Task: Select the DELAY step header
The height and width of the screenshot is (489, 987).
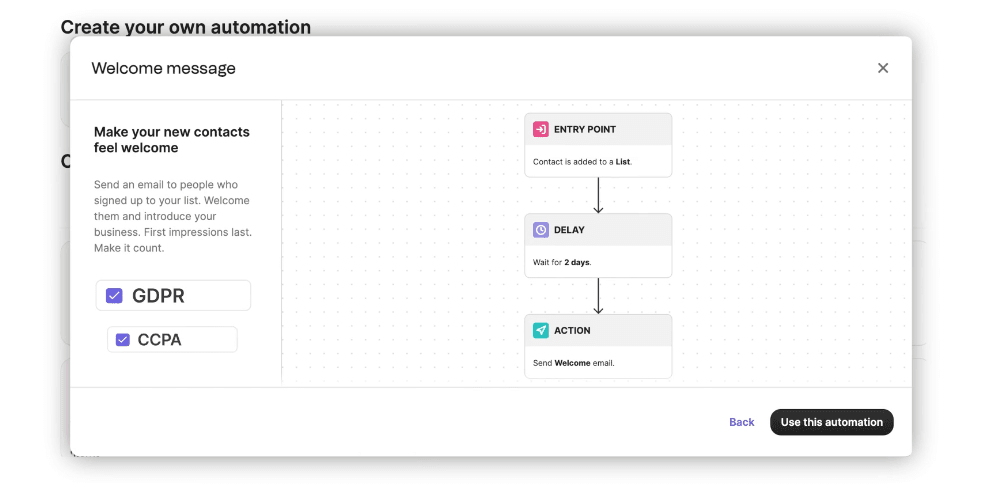Action: [569, 230]
